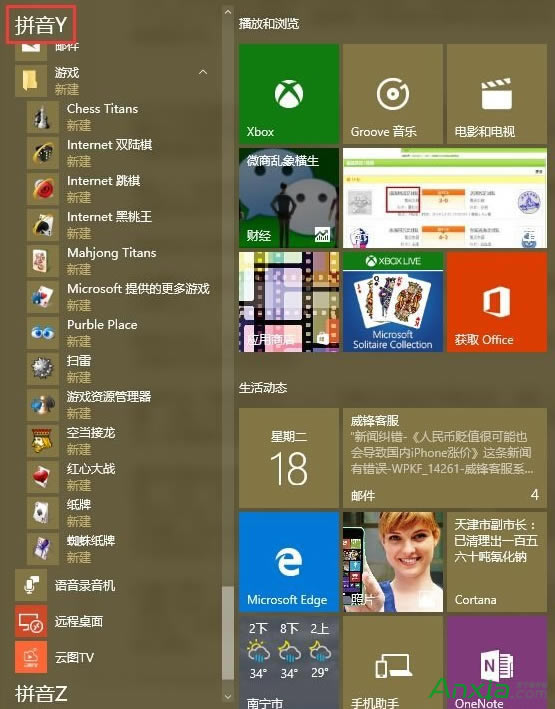Open the calendar tile showing 18

click(289, 458)
